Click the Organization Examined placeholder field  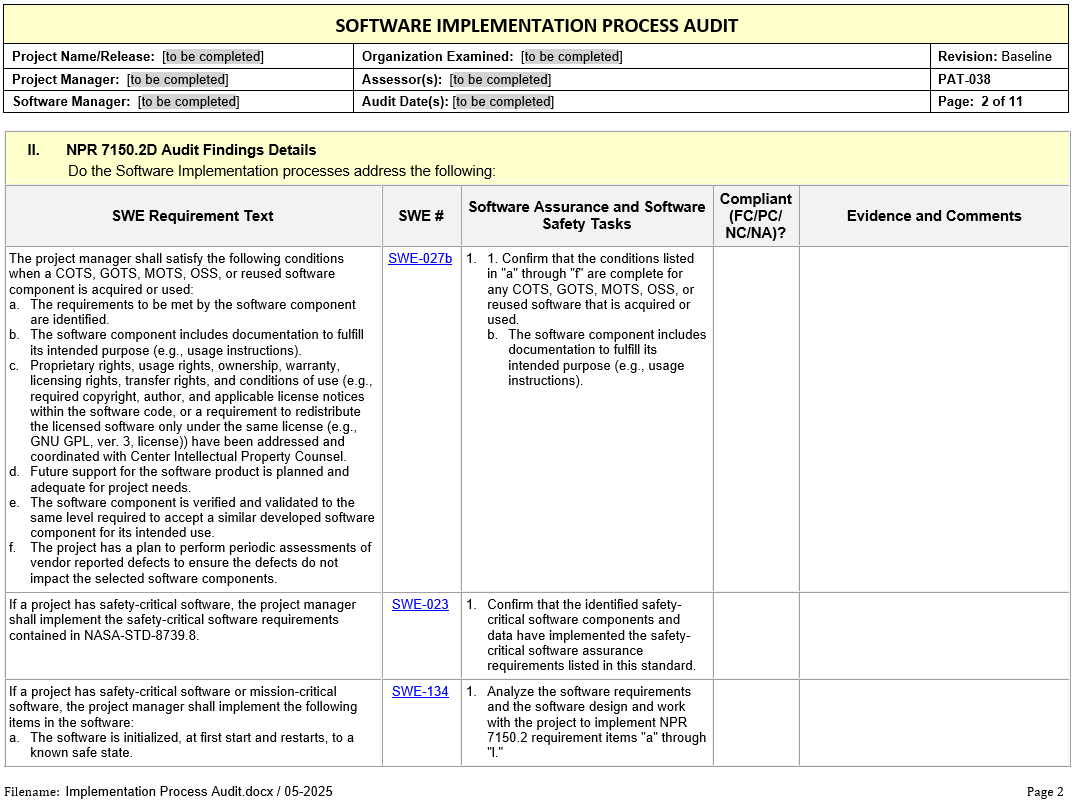[x=572, y=57]
